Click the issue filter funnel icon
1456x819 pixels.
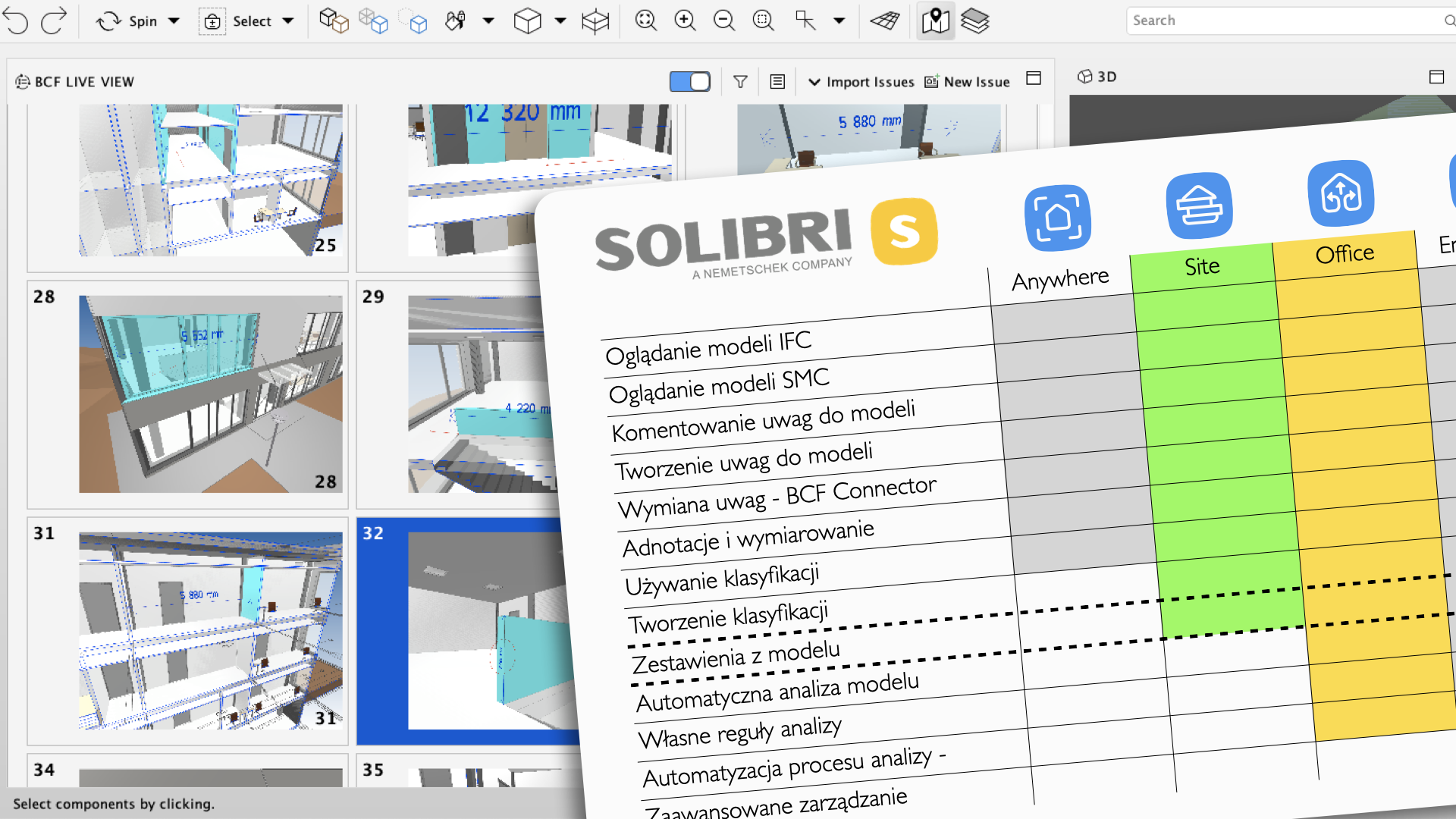point(741,82)
